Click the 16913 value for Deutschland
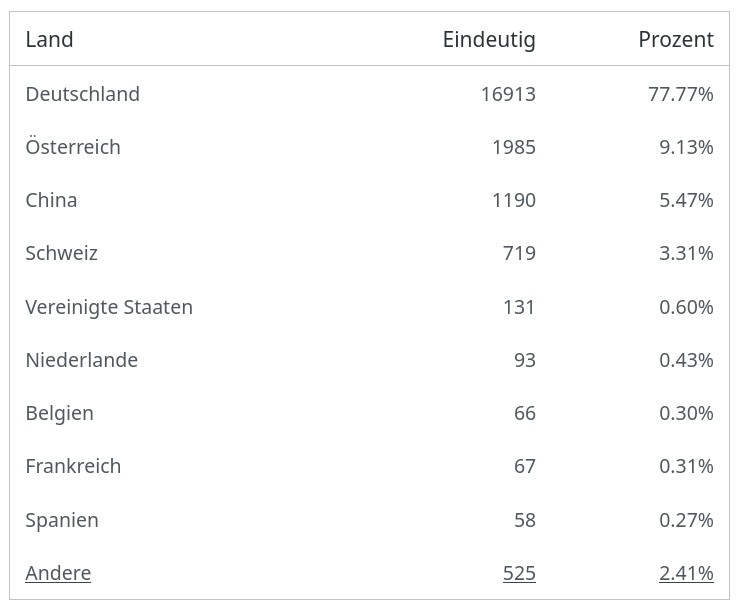The width and height of the screenshot is (739, 608). click(x=508, y=94)
